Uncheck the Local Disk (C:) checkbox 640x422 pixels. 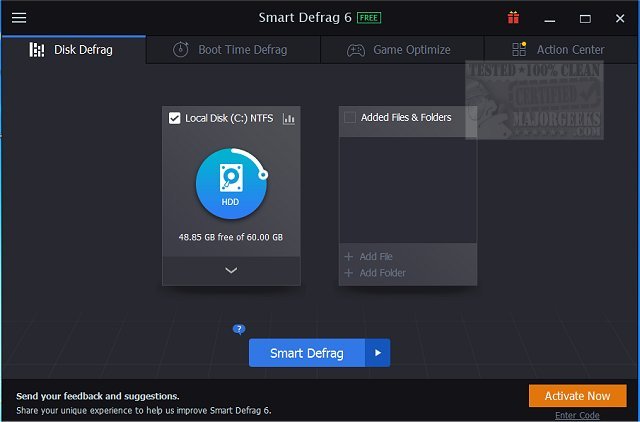point(175,118)
